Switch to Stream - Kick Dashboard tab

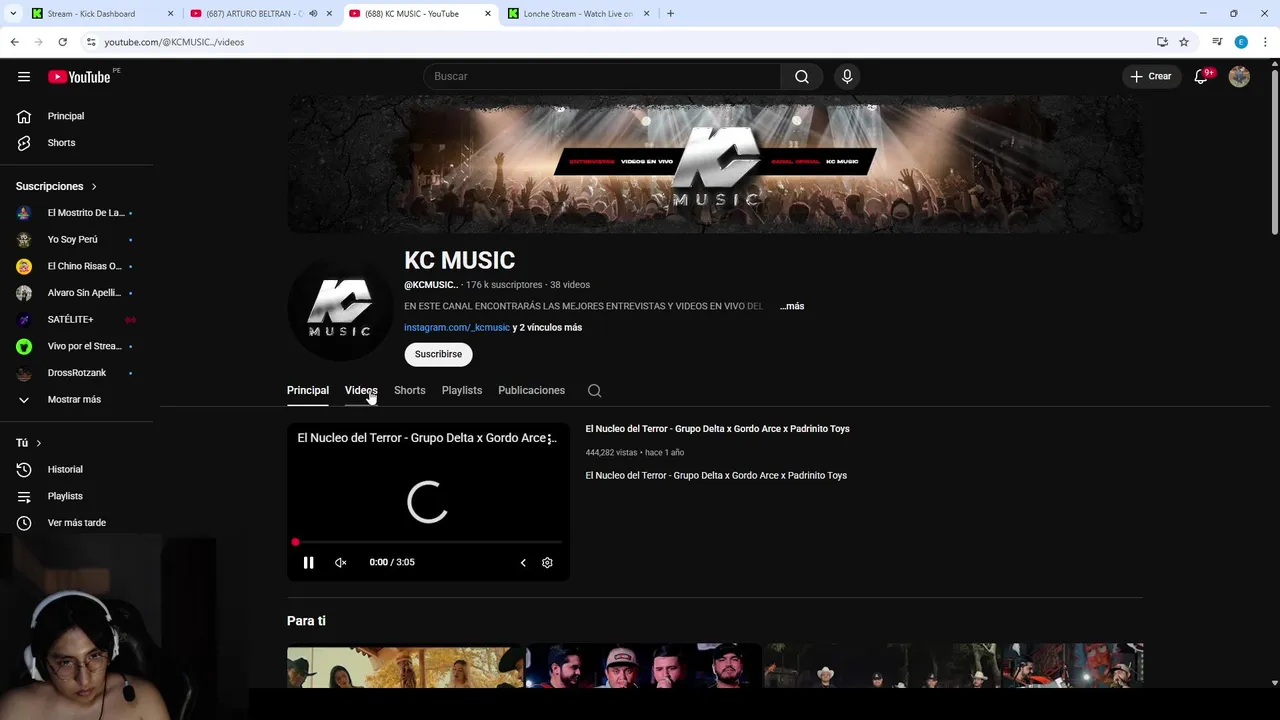[x=91, y=14]
